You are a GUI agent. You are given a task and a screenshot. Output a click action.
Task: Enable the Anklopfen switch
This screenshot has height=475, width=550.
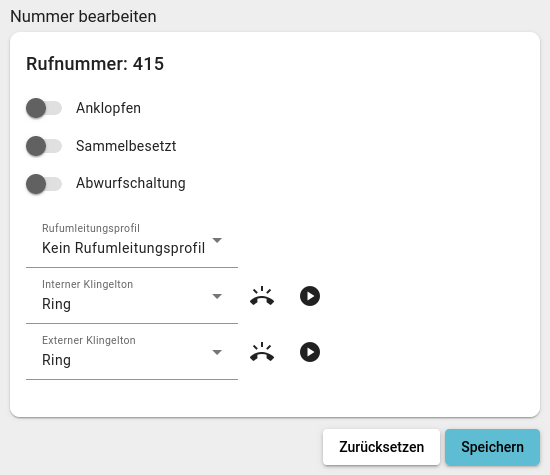coord(44,108)
